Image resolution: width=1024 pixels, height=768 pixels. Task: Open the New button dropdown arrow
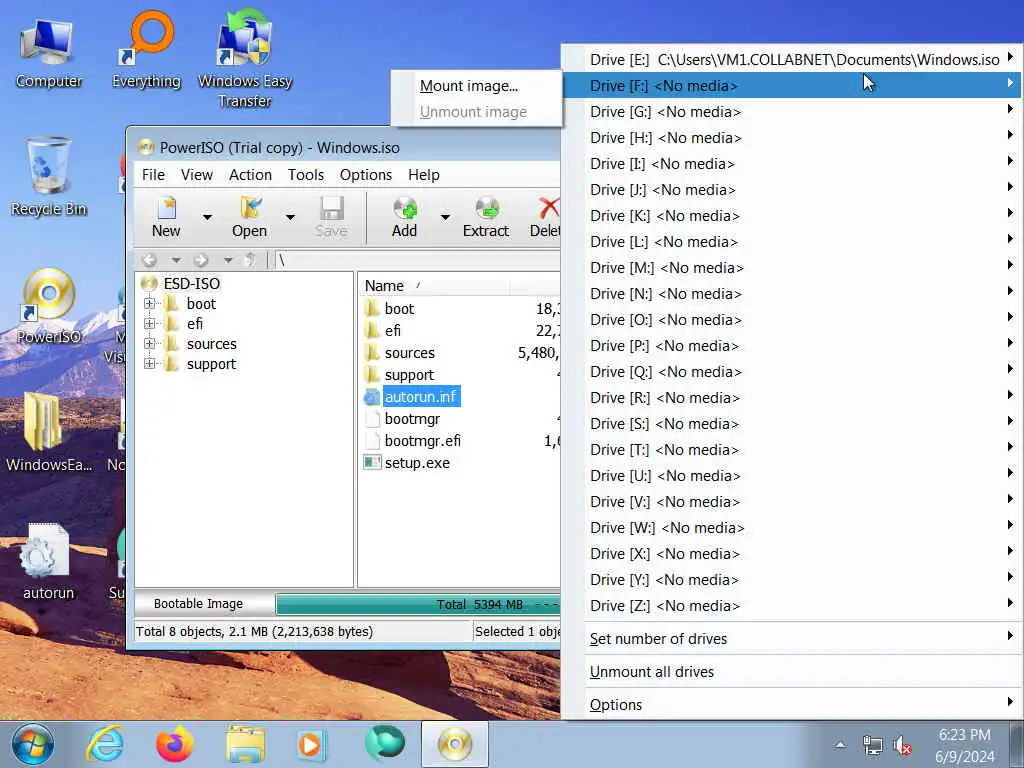click(x=207, y=217)
